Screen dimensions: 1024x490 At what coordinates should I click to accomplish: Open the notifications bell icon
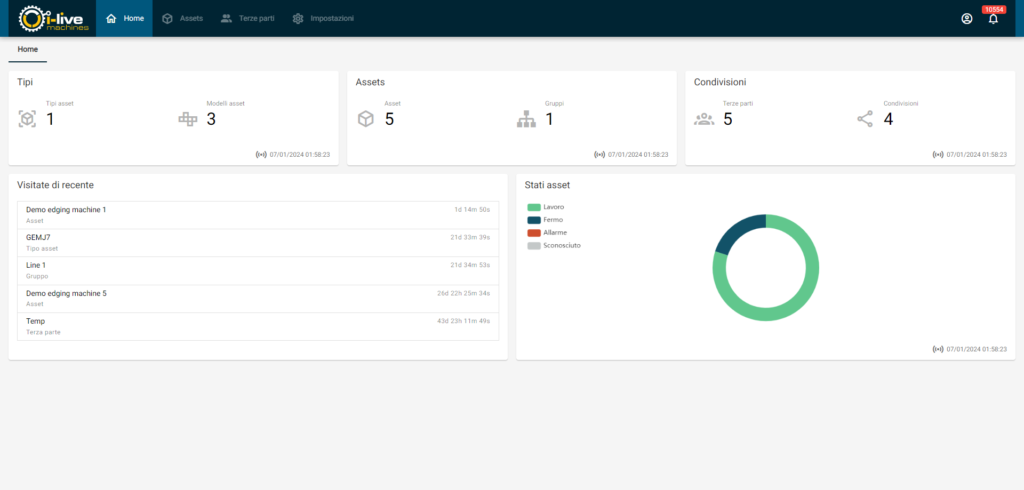[993, 19]
